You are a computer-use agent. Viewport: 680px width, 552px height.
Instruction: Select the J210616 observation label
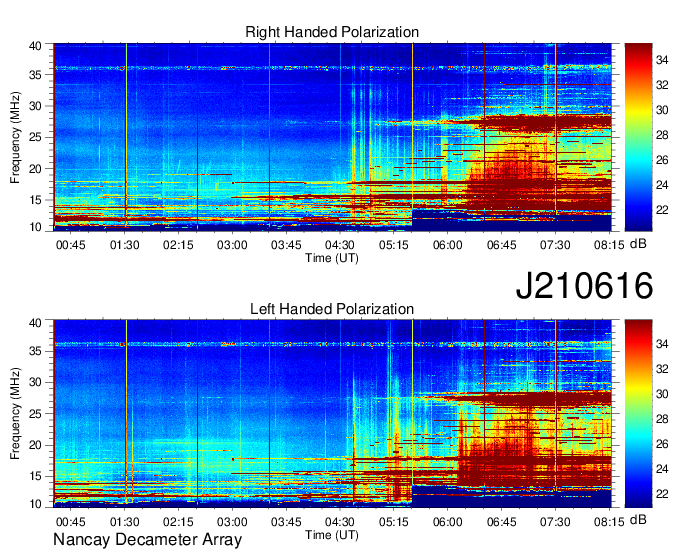[x=584, y=285]
